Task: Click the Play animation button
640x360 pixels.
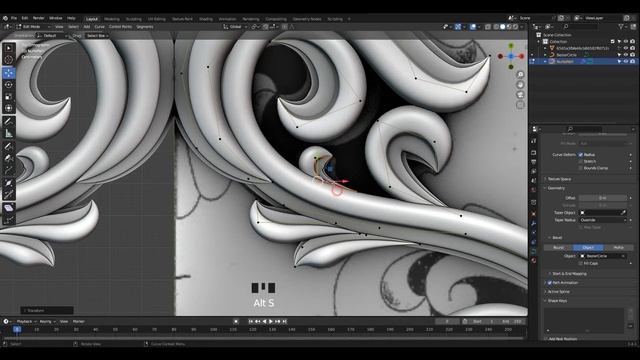Action: coord(271,322)
